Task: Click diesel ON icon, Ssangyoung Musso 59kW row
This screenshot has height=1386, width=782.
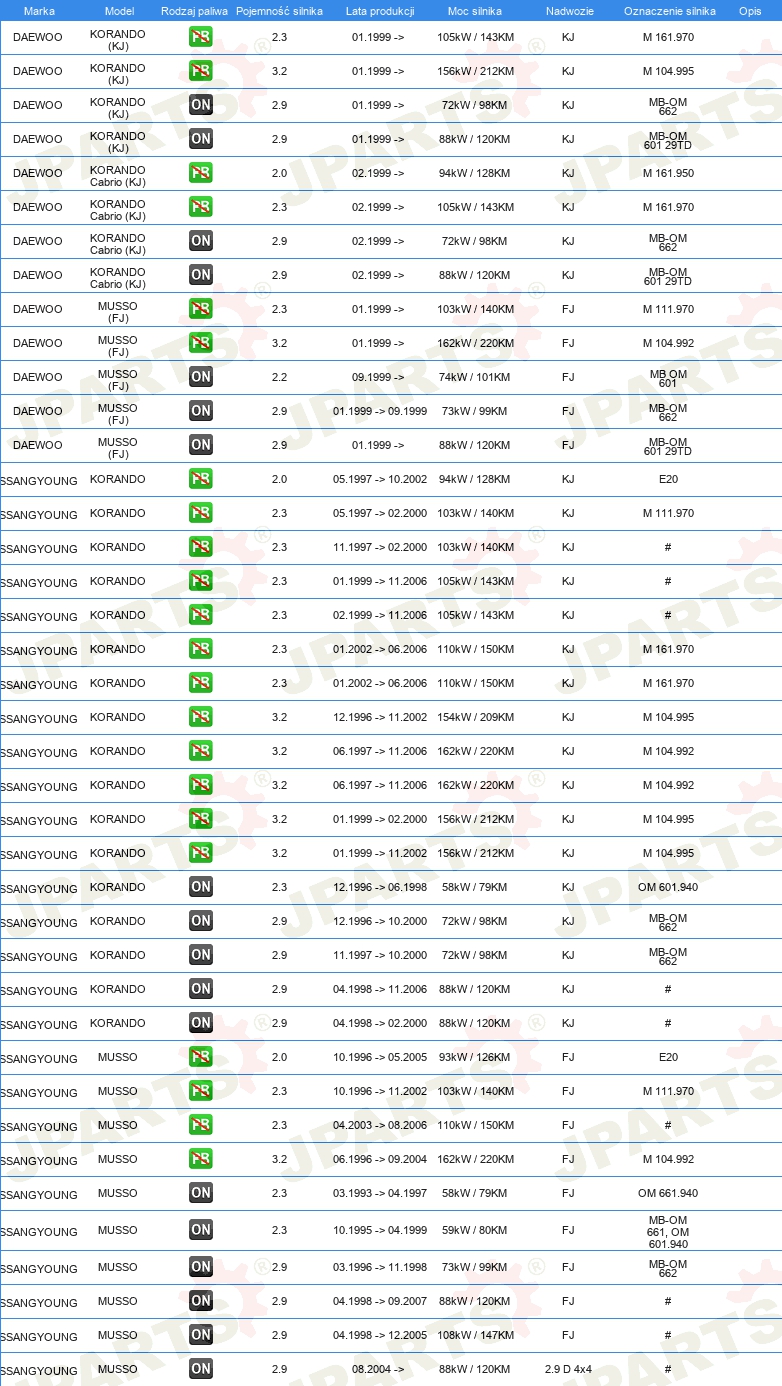Action: coord(201,1230)
